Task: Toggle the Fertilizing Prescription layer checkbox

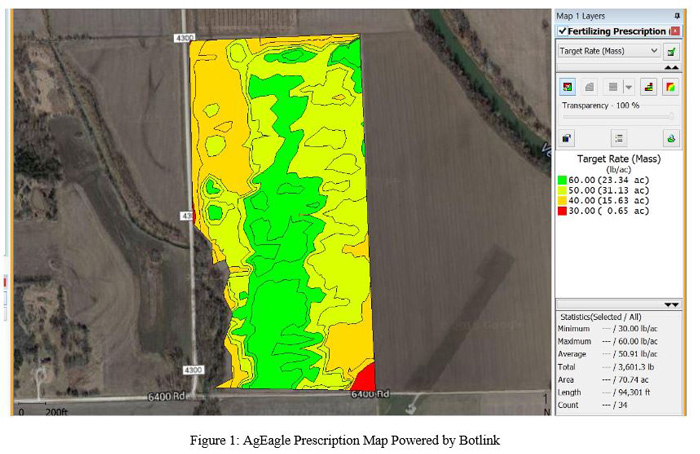Action: click(x=563, y=31)
